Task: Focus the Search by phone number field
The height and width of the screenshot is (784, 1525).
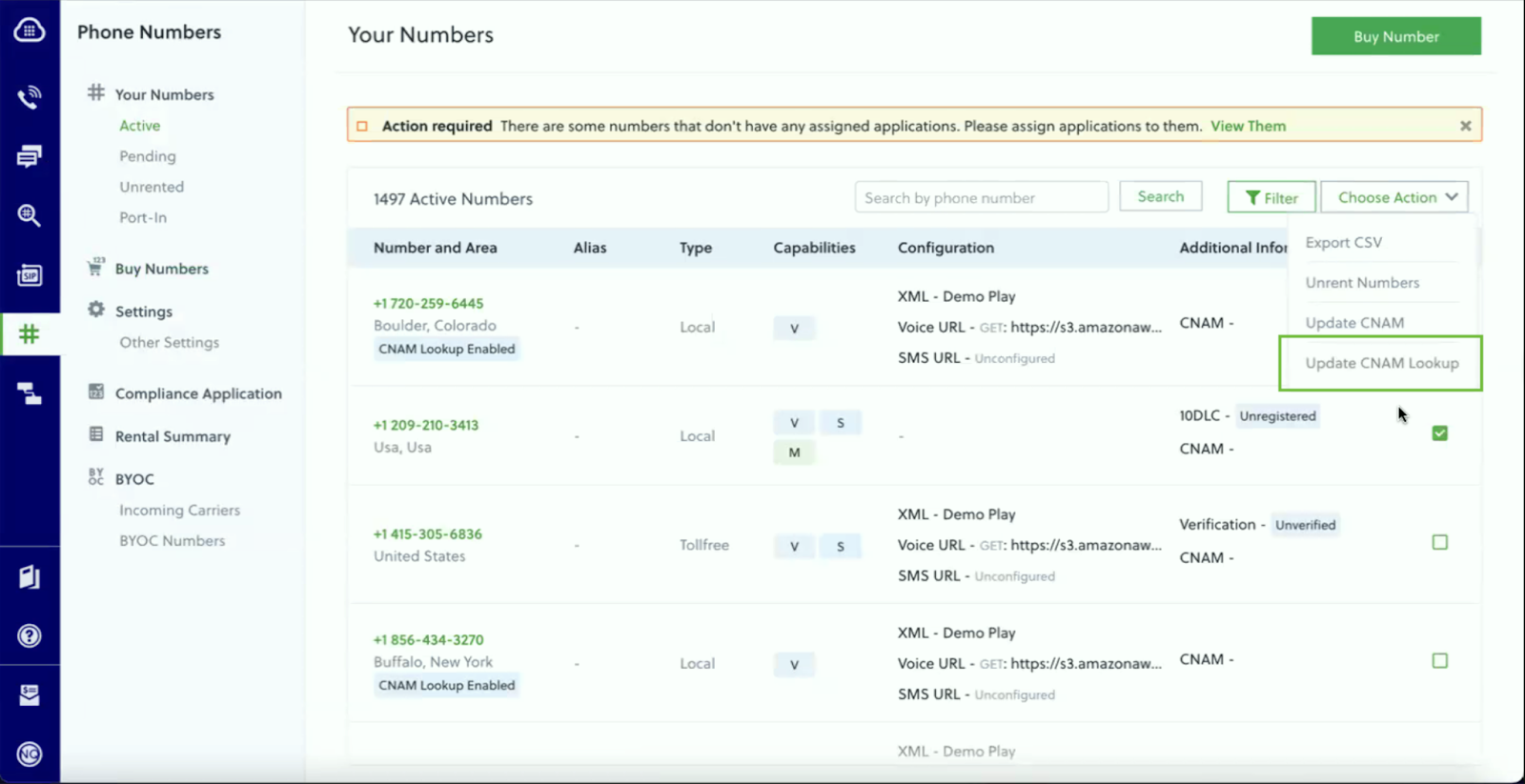Action: point(981,197)
